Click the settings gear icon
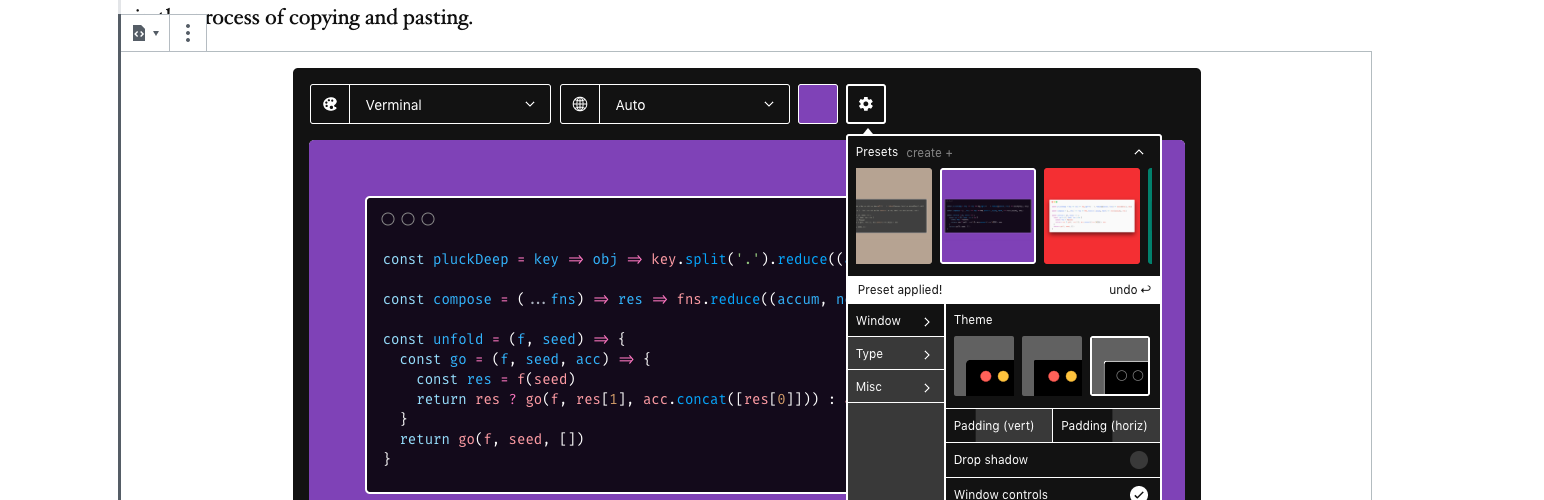 tap(866, 104)
